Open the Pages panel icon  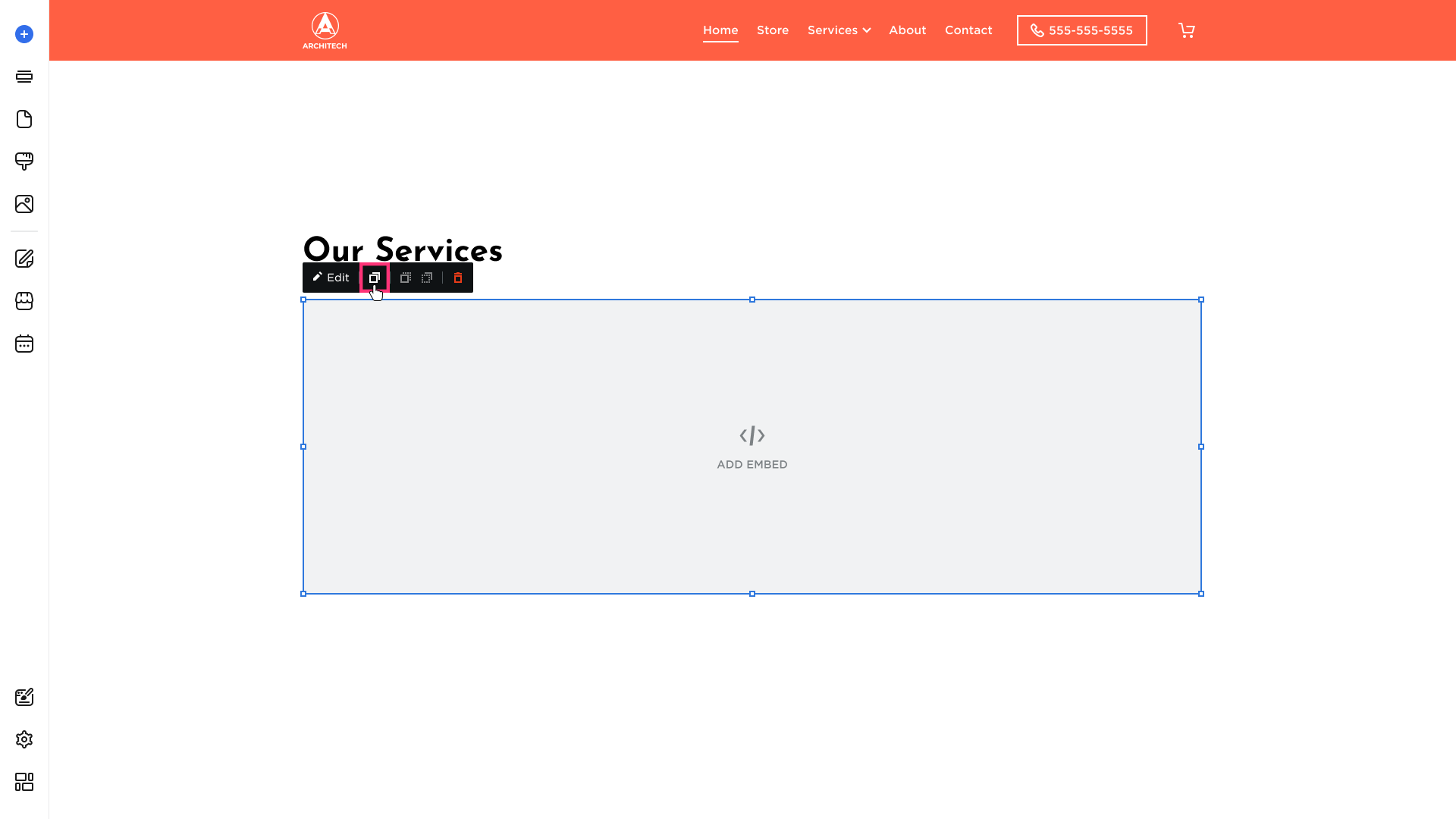tap(24, 119)
